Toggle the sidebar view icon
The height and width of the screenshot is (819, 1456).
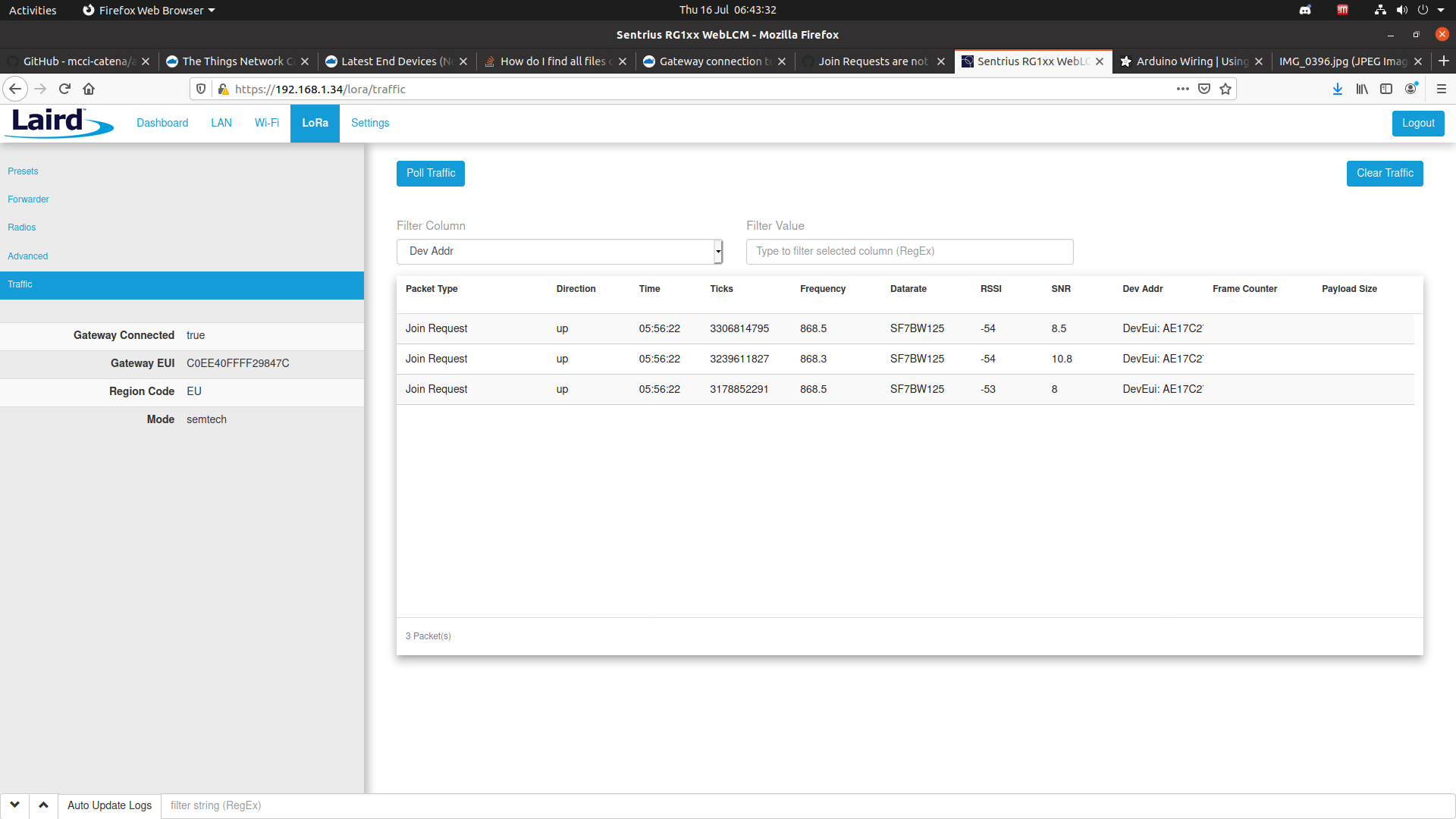1386,89
